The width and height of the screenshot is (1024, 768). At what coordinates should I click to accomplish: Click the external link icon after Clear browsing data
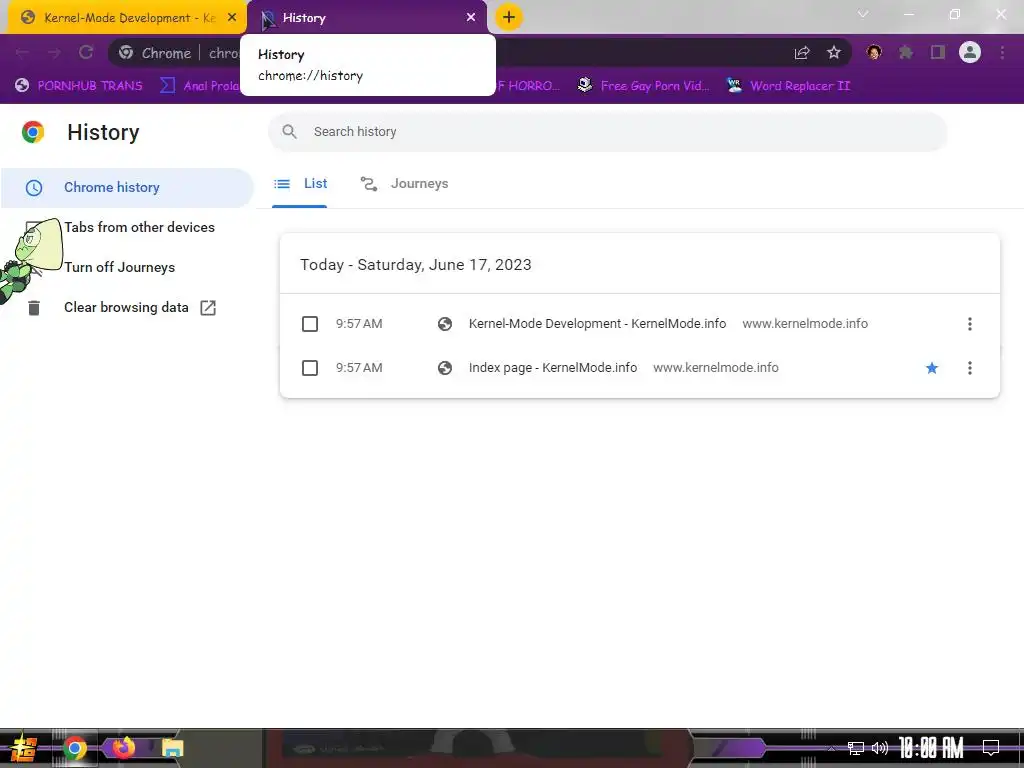coord(208,308)
